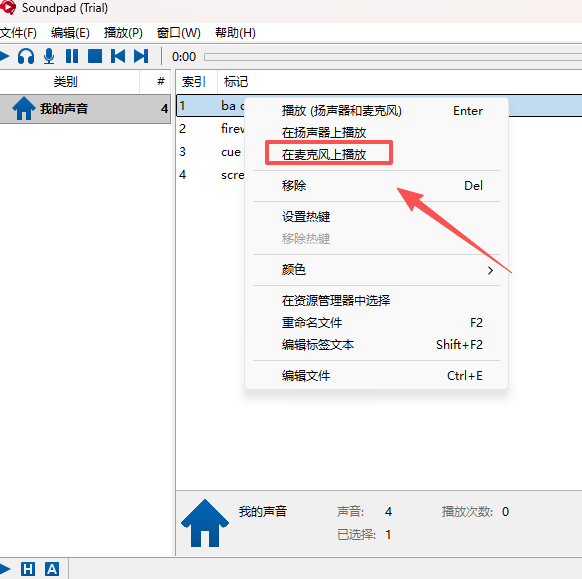Click the playback progress bar
Image resolution: width=582 pixels, height=579 pixels.
pos(393,57)
